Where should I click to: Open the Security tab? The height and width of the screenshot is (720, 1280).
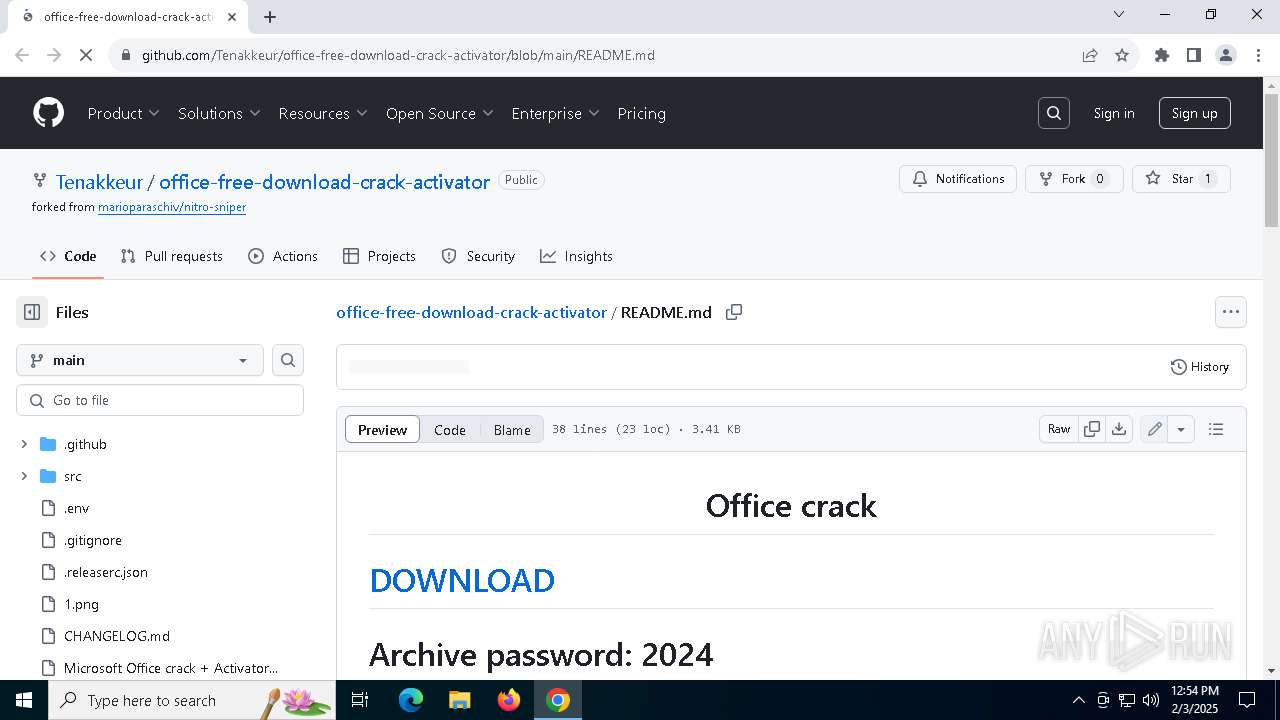[x=478, y=256]
